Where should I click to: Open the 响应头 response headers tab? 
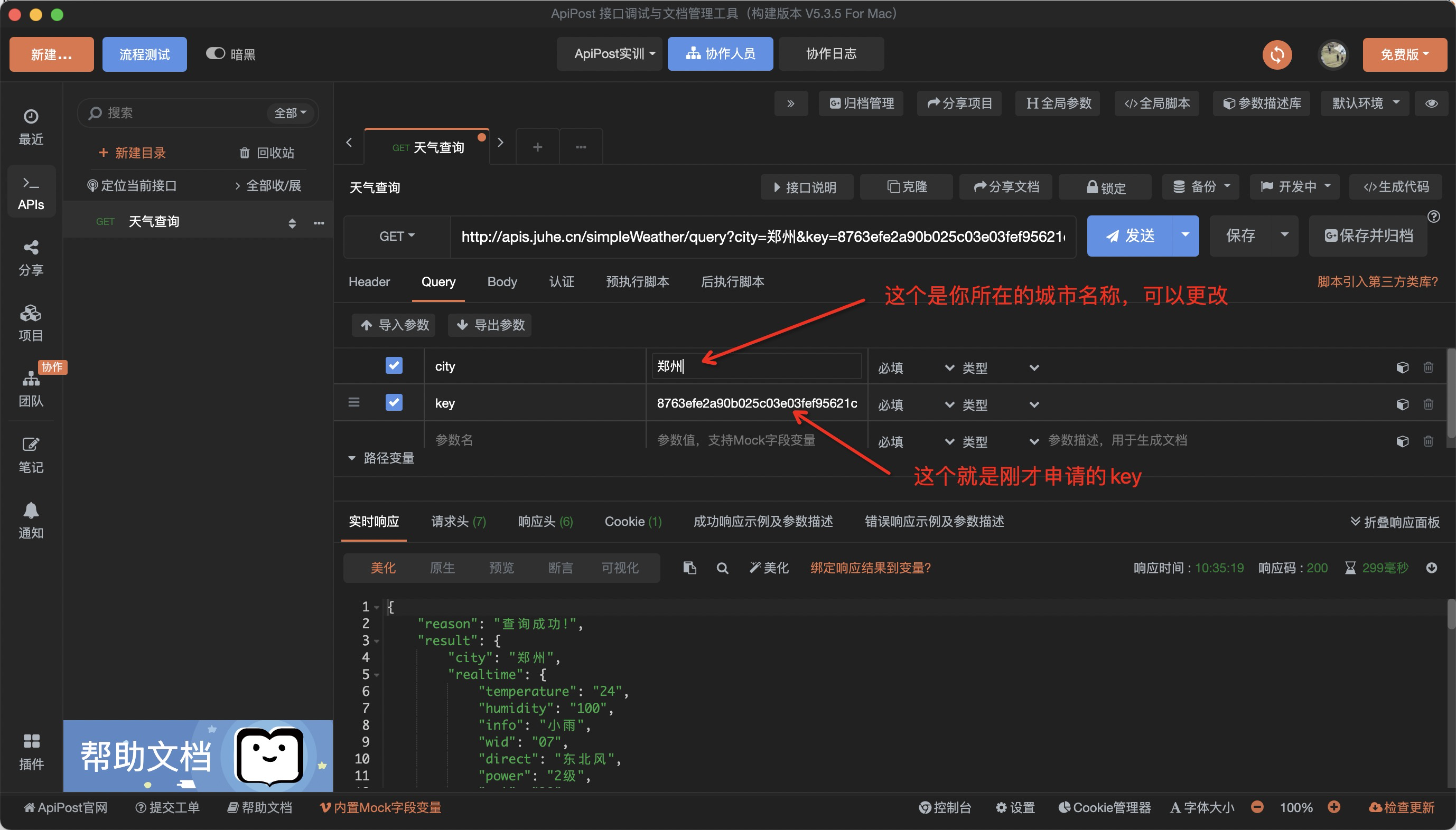tap(545, 522)
